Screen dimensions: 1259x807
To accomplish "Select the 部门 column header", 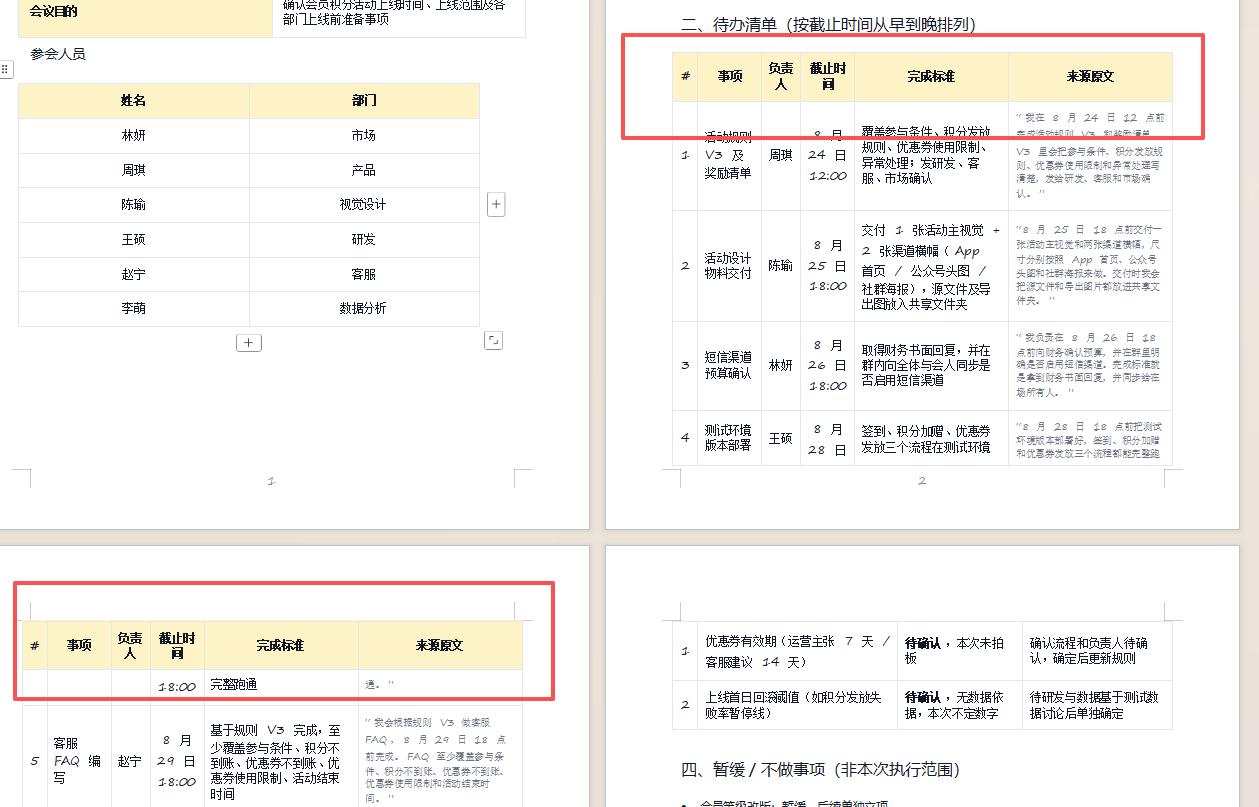I will tap(364, 101).
